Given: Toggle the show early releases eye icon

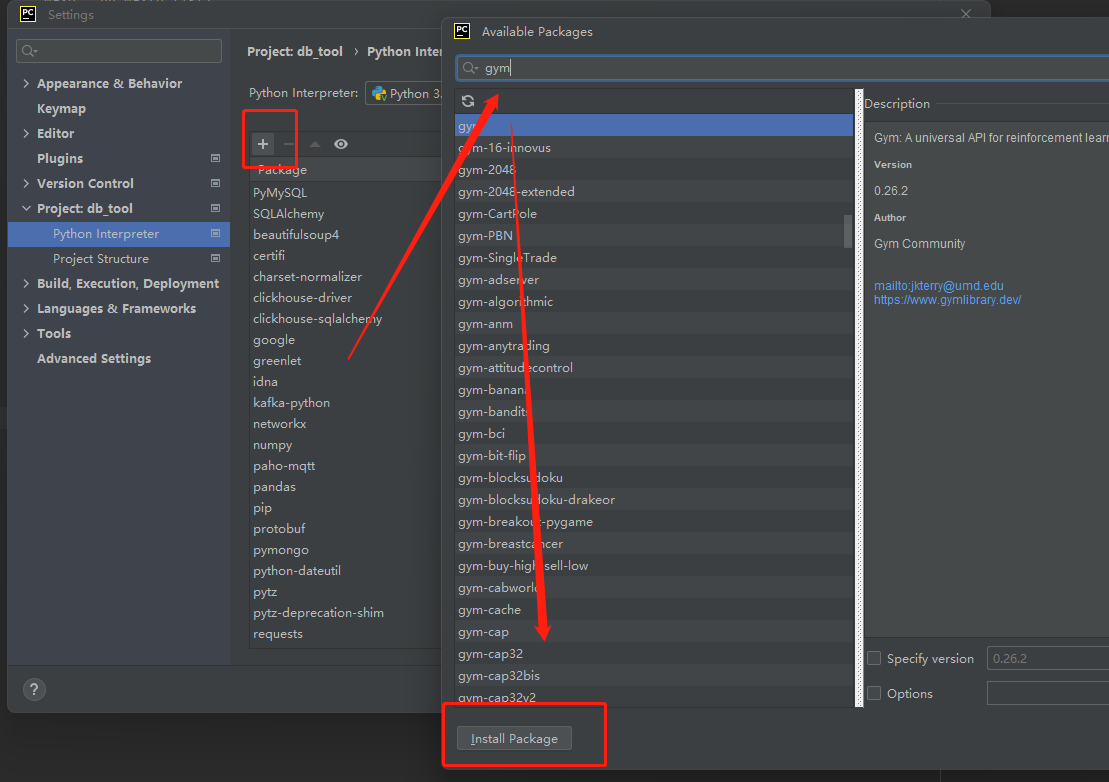Looking at the screenshot, I should 341,144.
